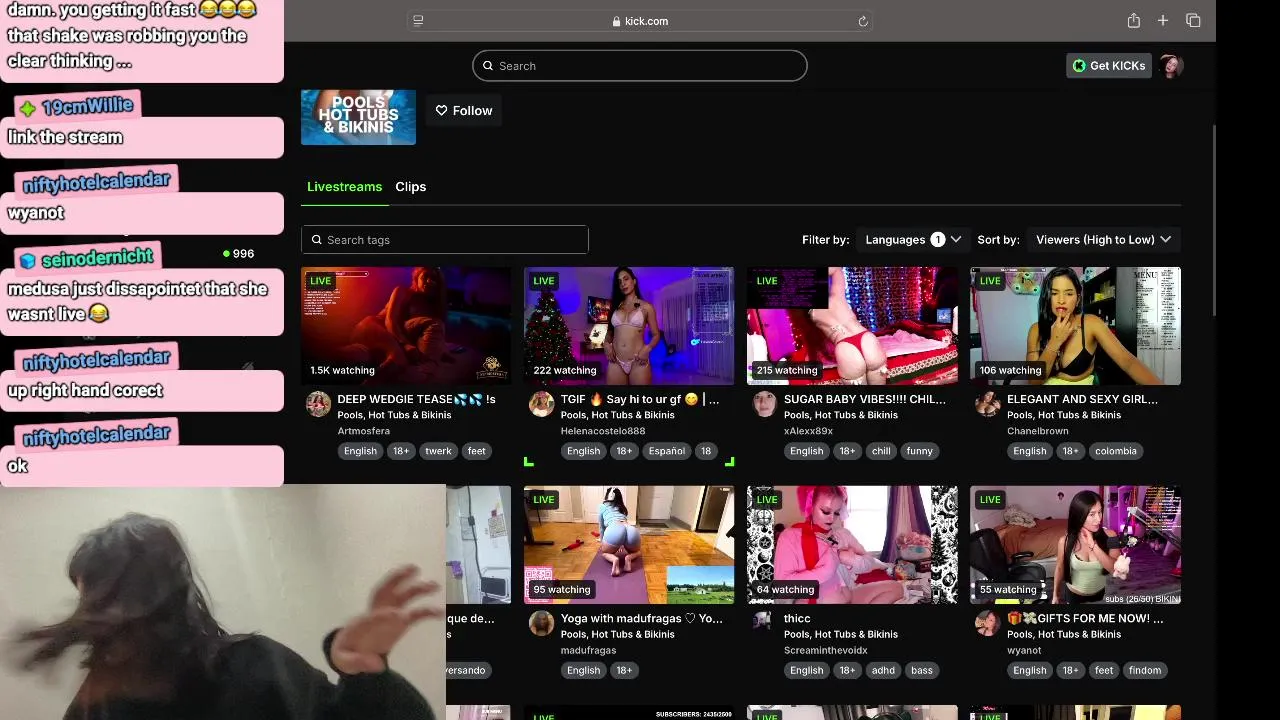Click the xAlexx89x channel avatar
1280x720 pixels.
click(765, 404)
